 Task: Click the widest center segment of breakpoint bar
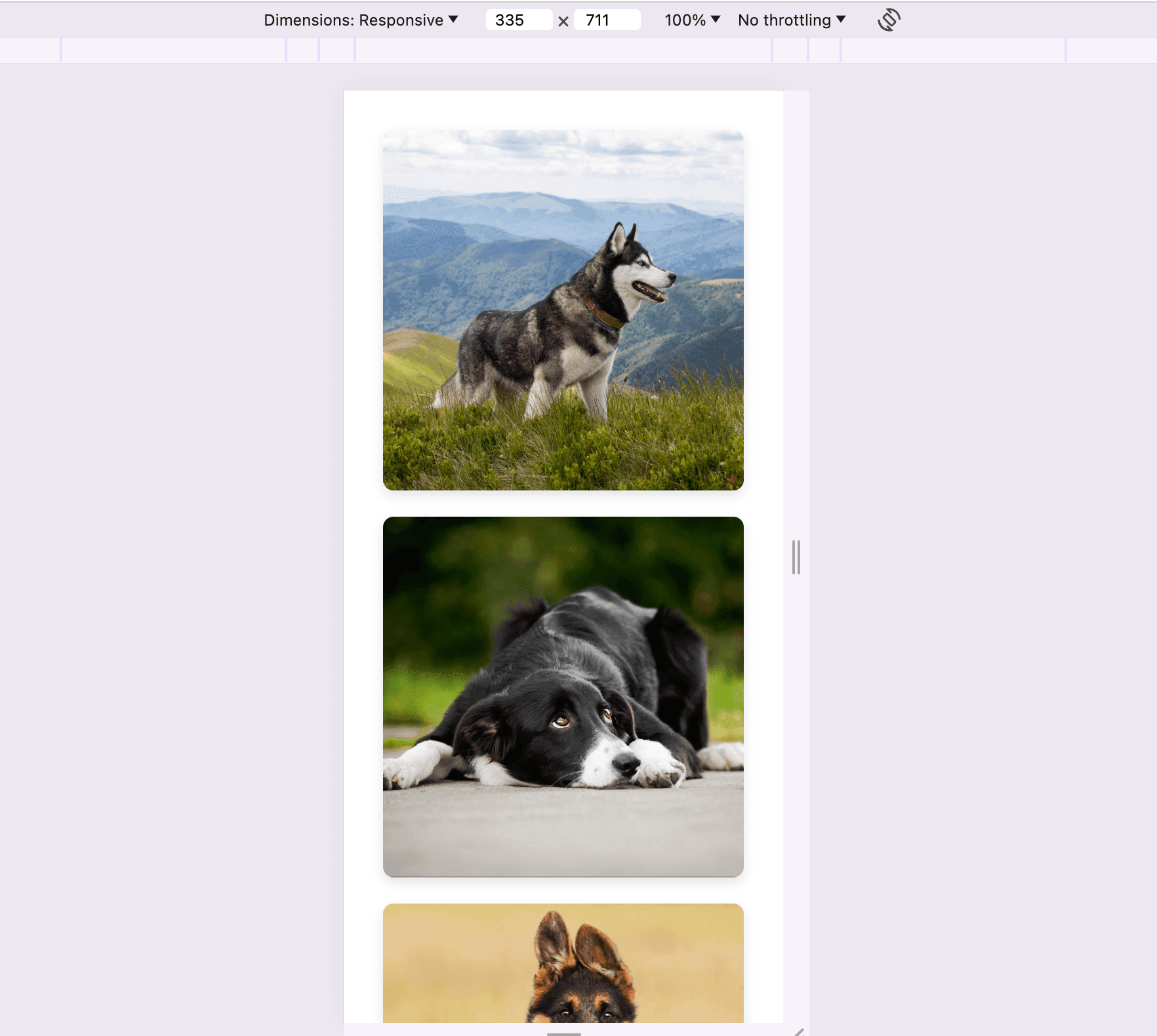tap(563, 50)
